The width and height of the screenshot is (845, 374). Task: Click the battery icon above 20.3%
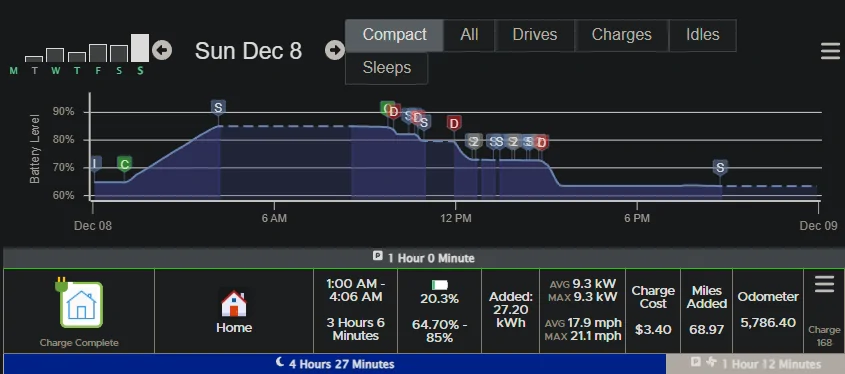[439, 285]
